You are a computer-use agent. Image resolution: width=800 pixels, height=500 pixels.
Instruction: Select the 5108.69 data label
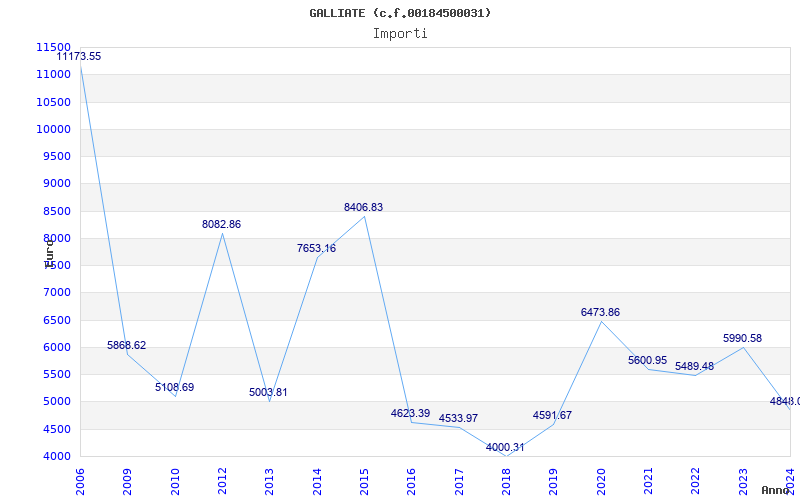pos(174,387)
